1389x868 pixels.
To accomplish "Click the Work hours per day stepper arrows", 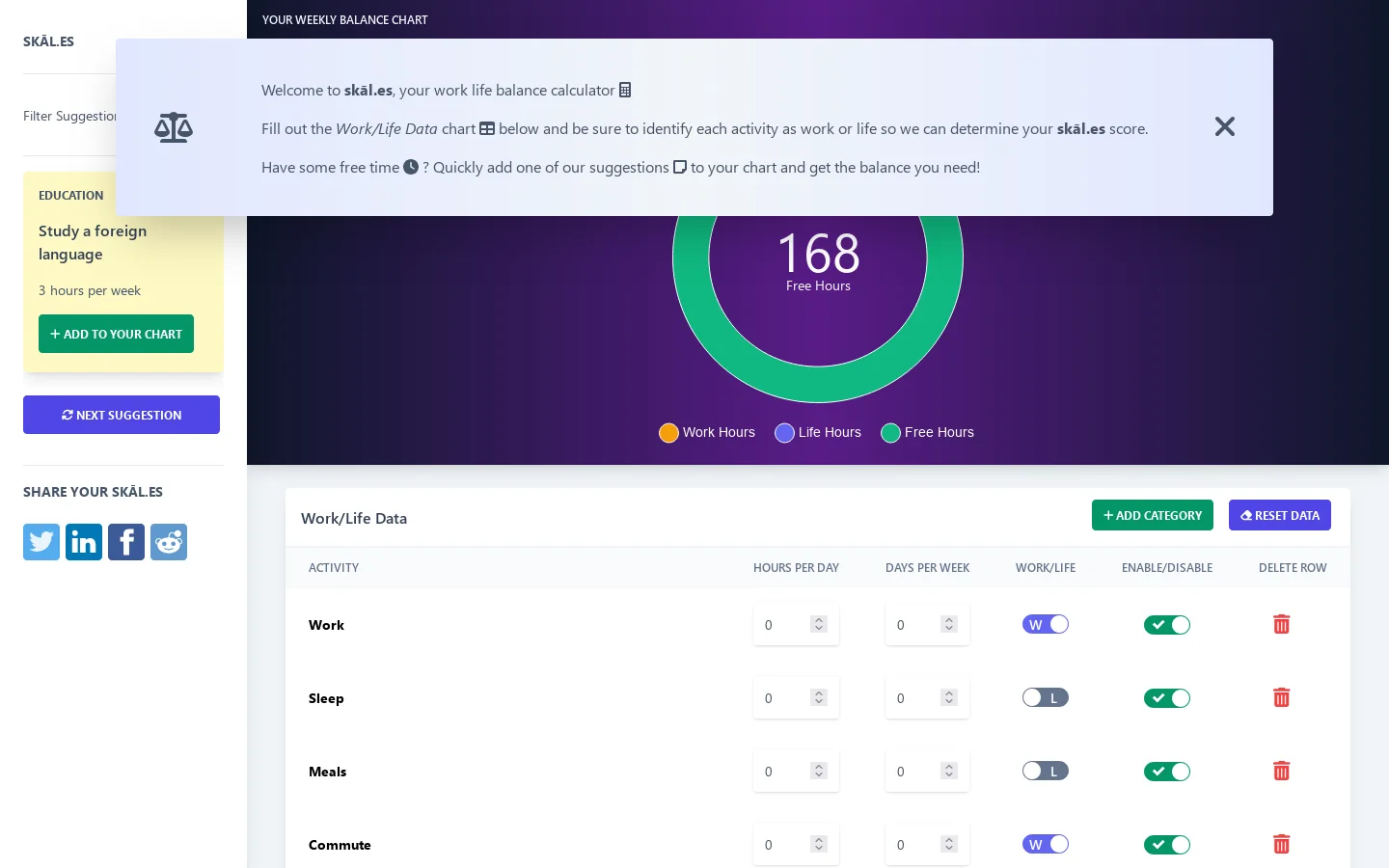I will pos(819,624).
